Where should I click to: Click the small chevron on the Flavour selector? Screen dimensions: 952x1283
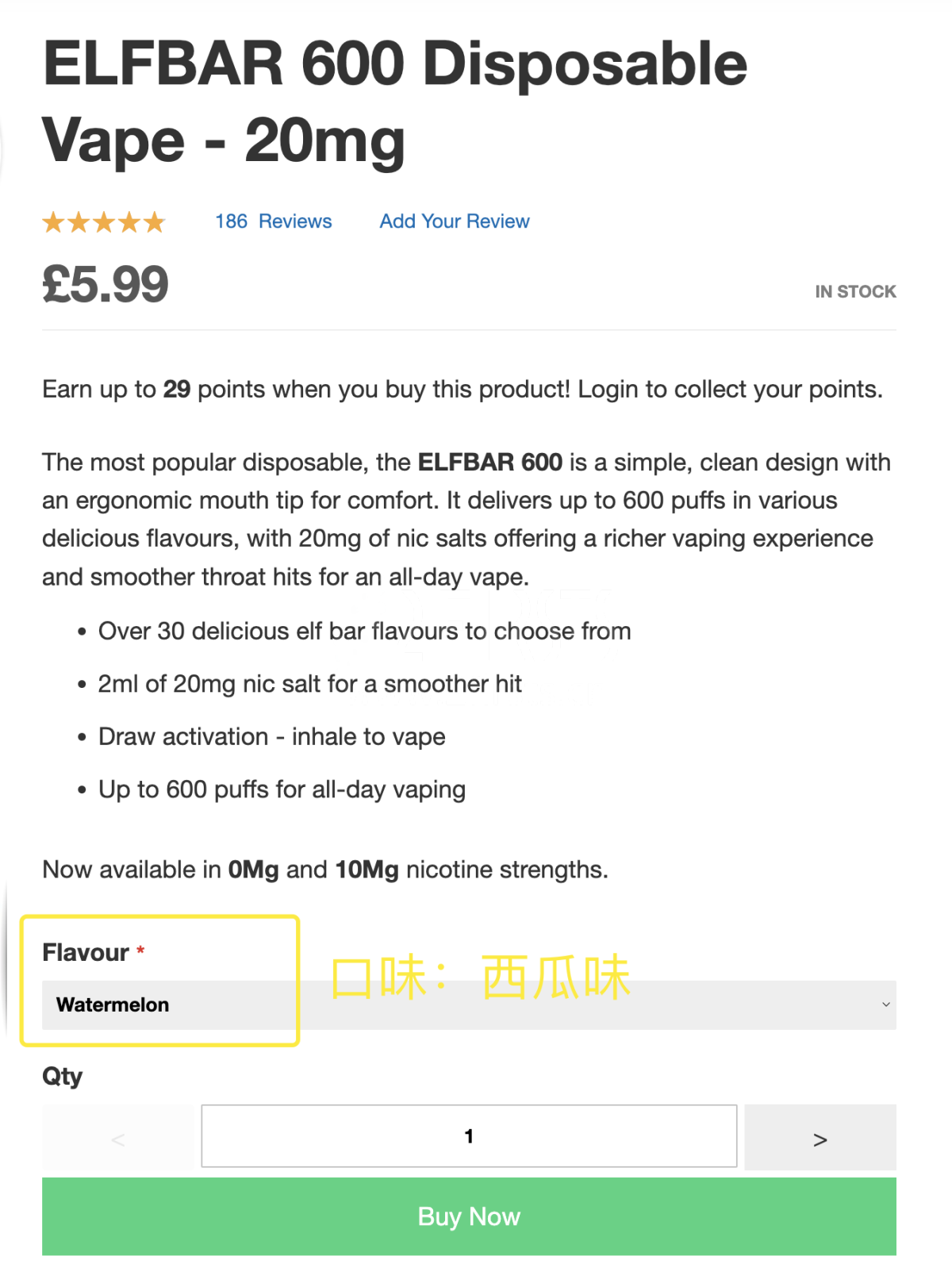tap(885, 1005)
